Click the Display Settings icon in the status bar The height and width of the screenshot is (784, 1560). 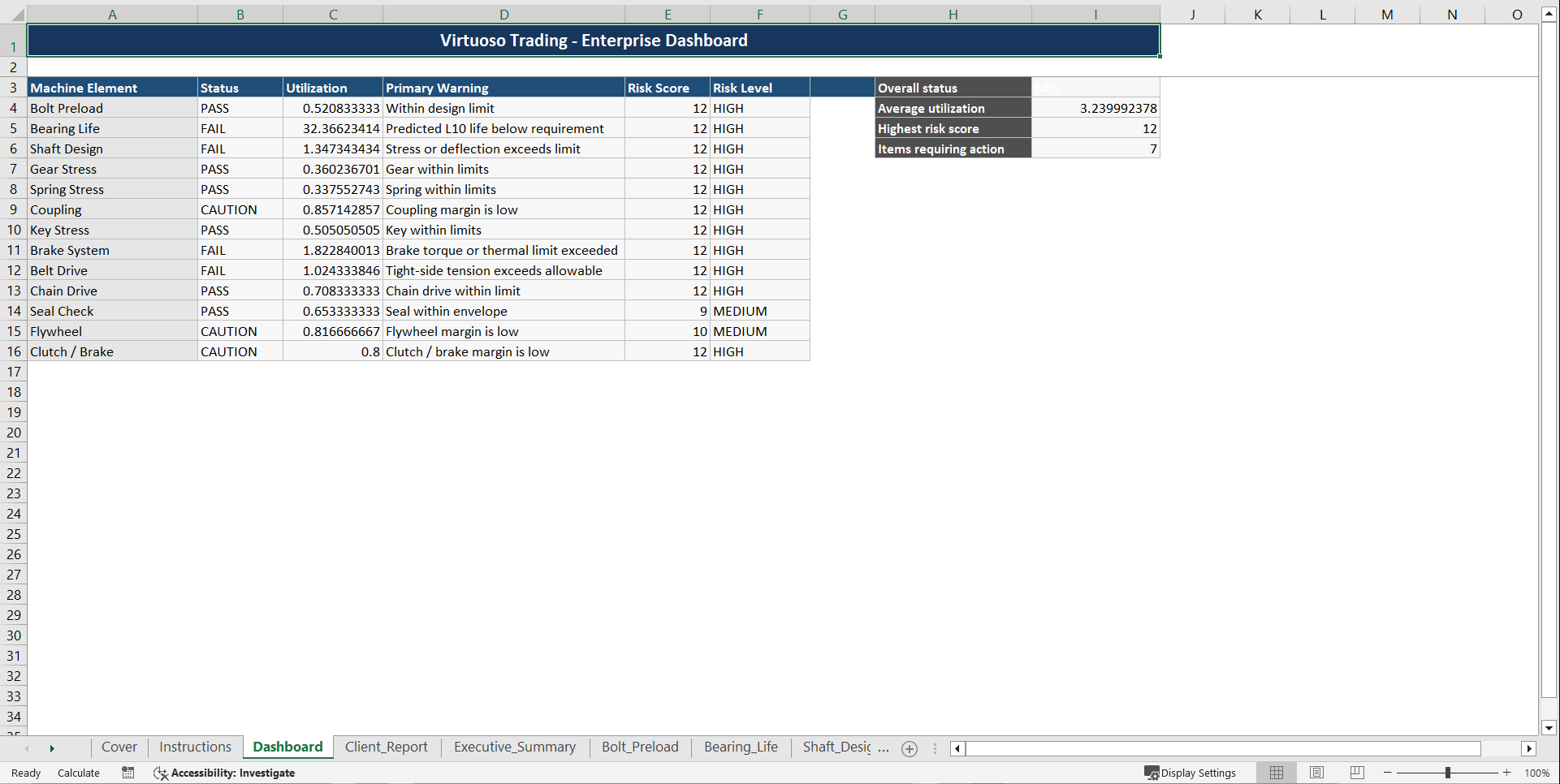point(1151,773)
